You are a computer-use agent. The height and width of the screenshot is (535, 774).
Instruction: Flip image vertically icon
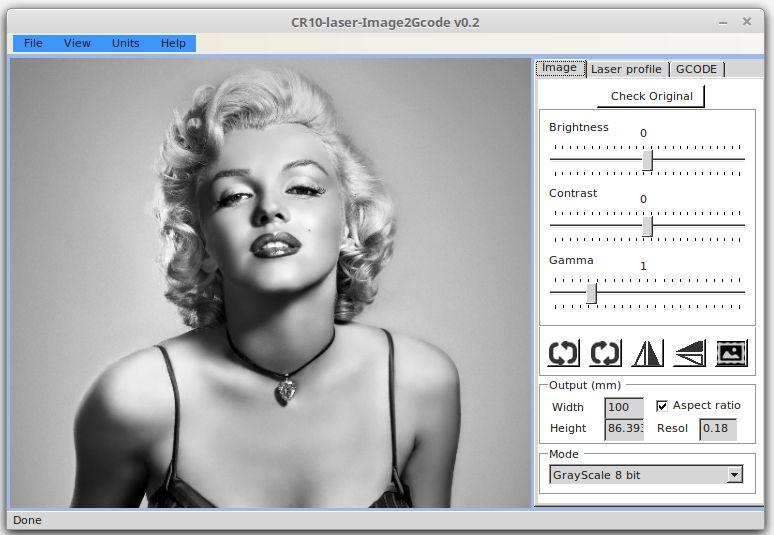[690, 353]
